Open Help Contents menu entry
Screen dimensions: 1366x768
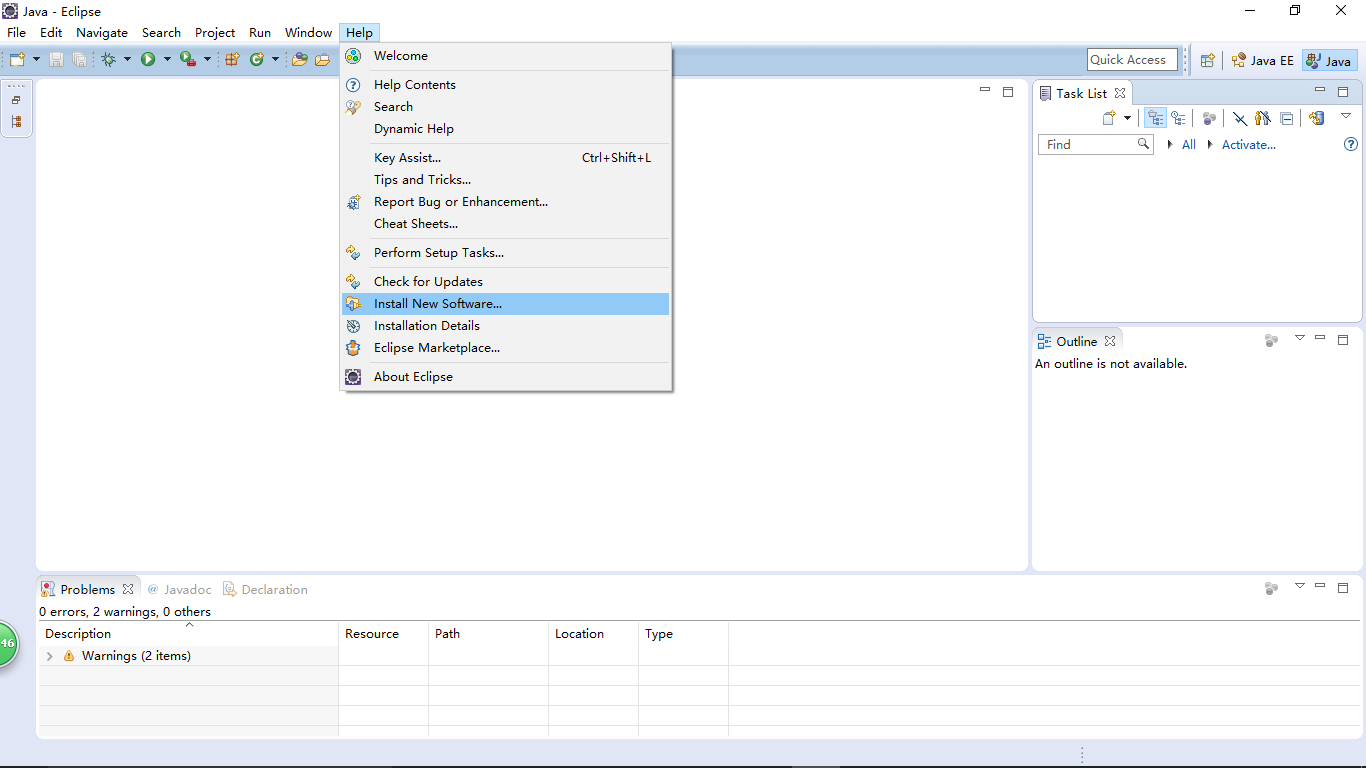[x=506, y=85]
